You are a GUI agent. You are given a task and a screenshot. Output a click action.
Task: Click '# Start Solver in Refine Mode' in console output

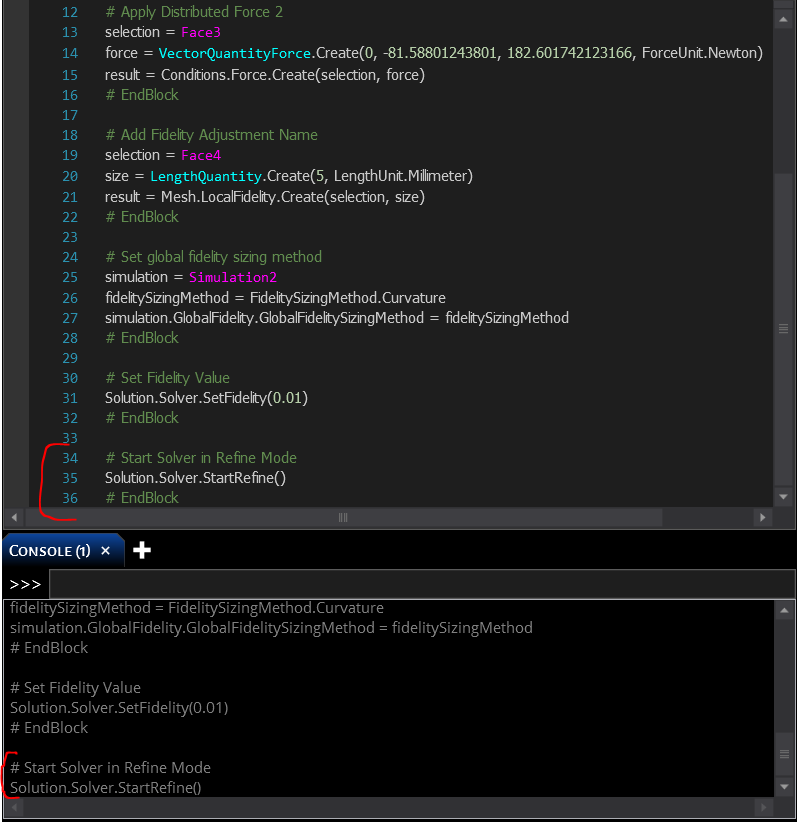(x=110, y=767)
